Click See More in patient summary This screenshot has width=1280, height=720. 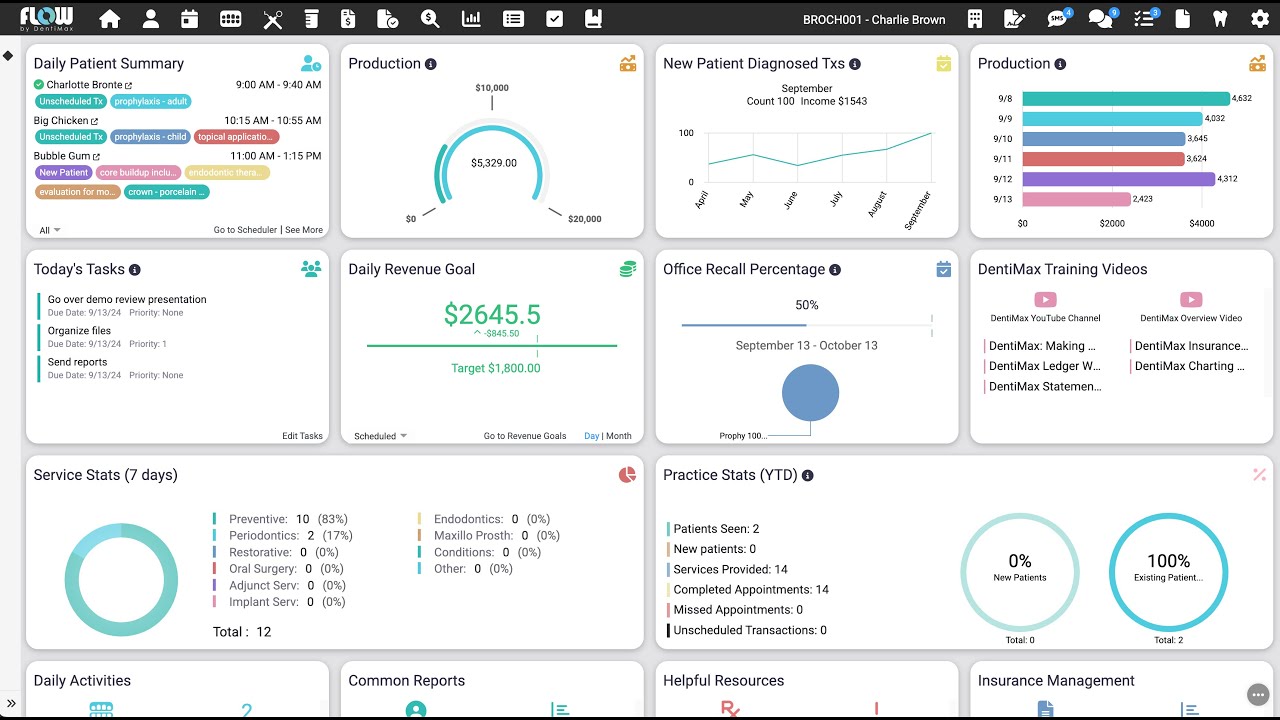pyautogui.click(x=304, y=230)
